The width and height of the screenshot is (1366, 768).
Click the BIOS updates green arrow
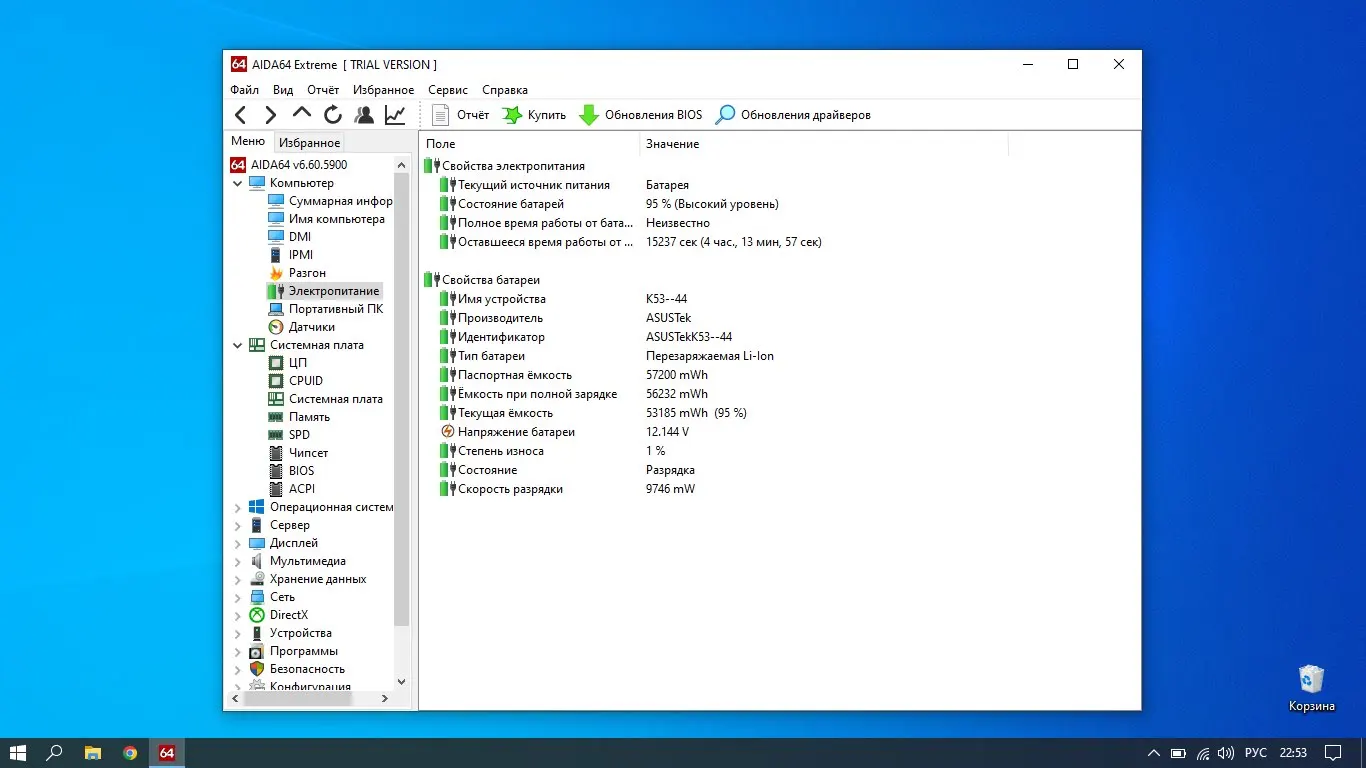589,115
